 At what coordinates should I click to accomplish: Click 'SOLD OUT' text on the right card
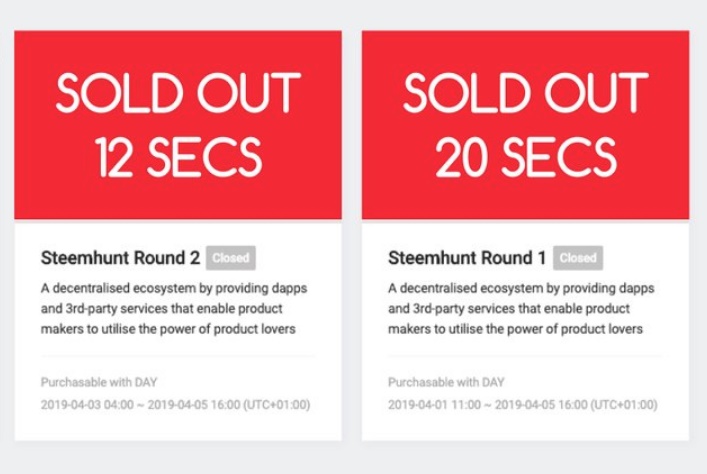click(x=525, y=94)
